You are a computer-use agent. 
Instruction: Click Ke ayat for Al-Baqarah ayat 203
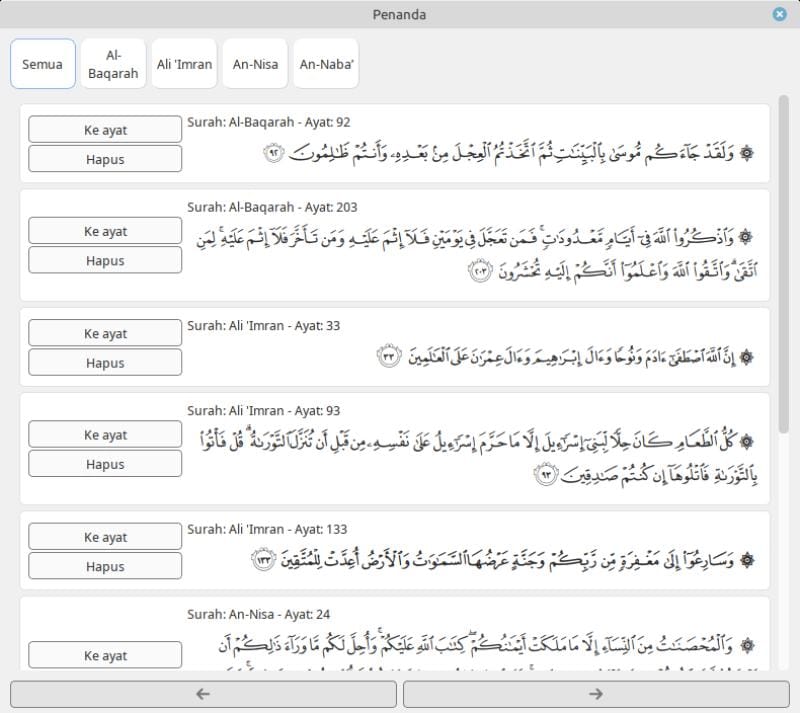coord(105,231)
